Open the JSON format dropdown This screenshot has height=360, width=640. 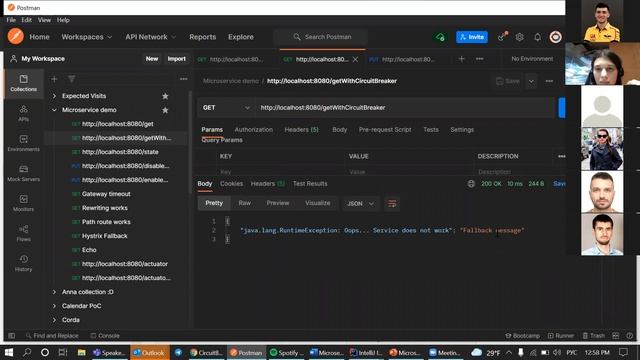[360, 203]
